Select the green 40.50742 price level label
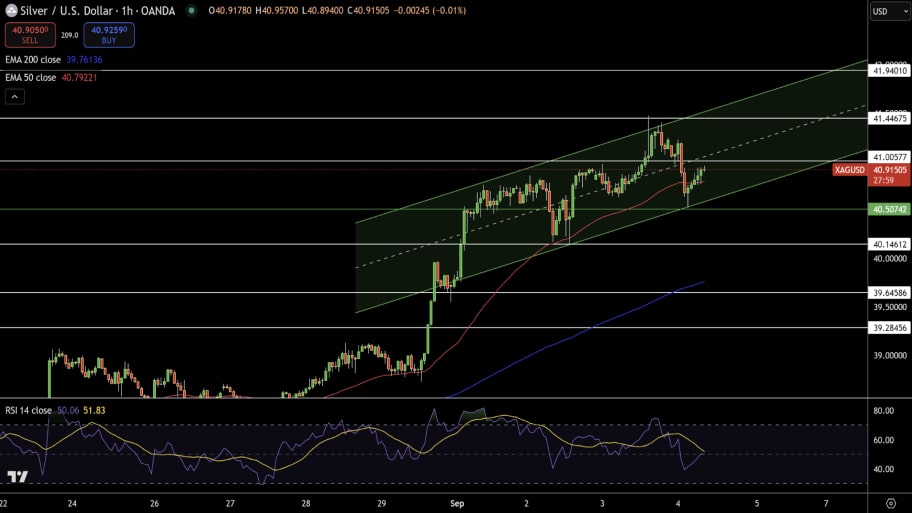Image resolution: width=912 pixels, height=513 pixels. (x=889, y=209)
